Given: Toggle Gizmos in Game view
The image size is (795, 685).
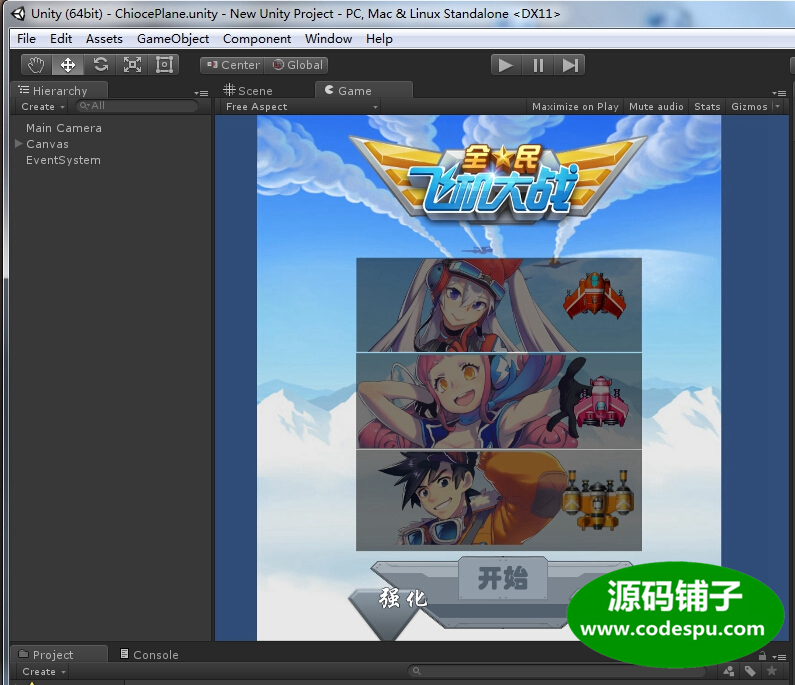Looking at the screenshot, I should (749, 106).
